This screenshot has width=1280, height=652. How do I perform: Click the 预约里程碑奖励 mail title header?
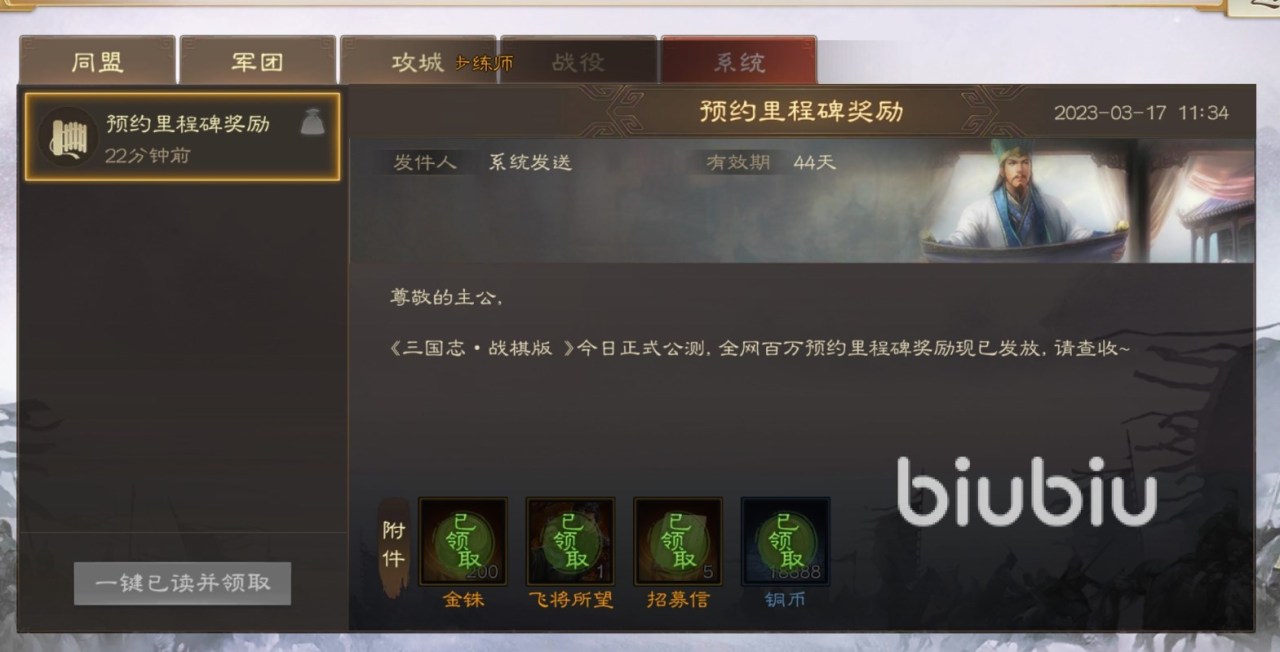click(801, 111)
